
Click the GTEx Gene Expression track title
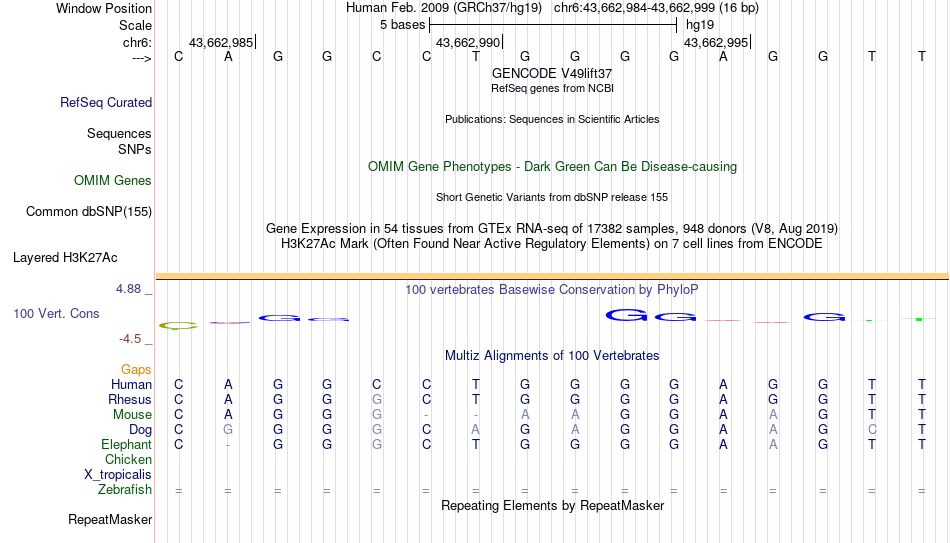coord(552,228)
